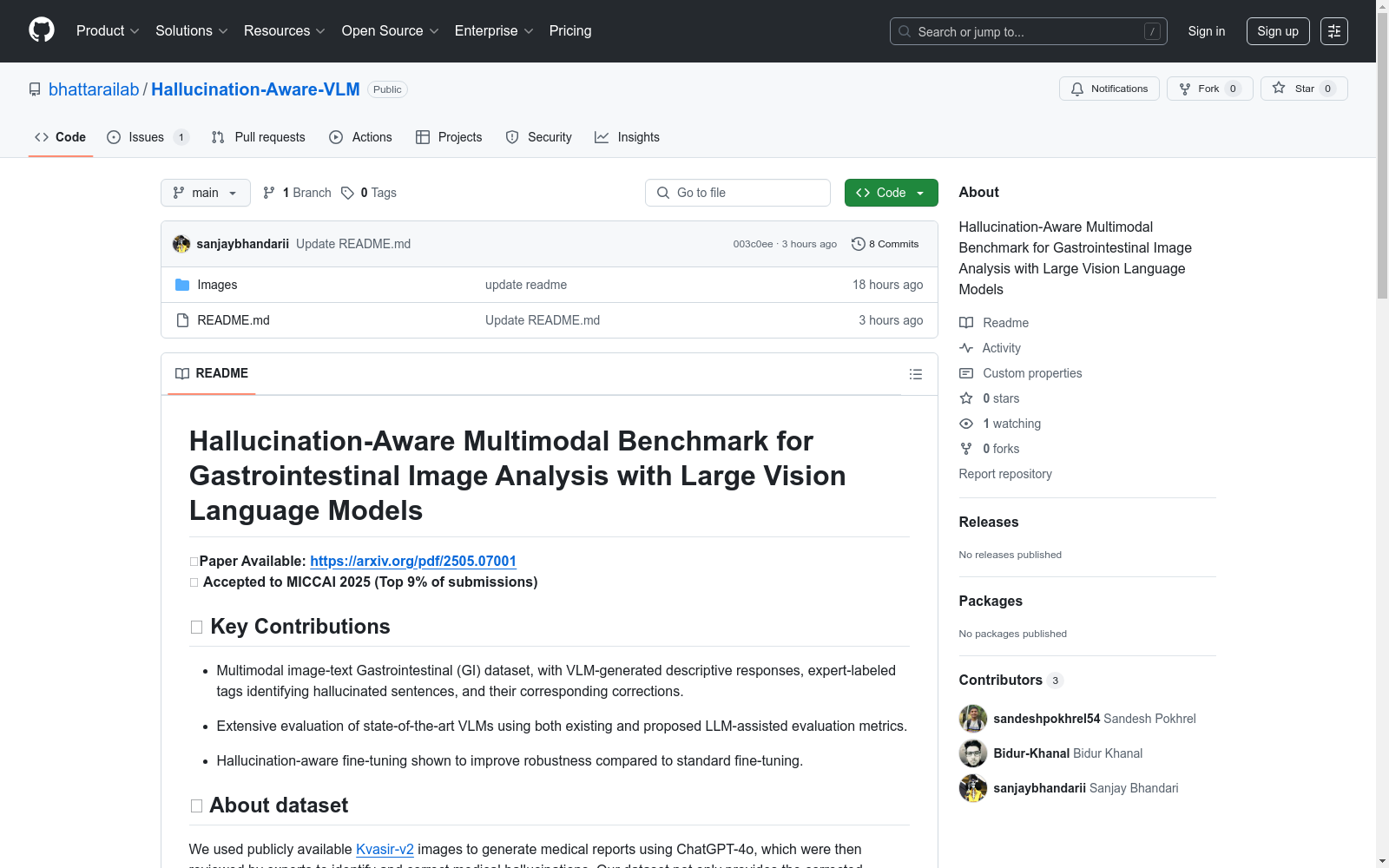
Task: Open the README.md file link
Action: point(234,320)
